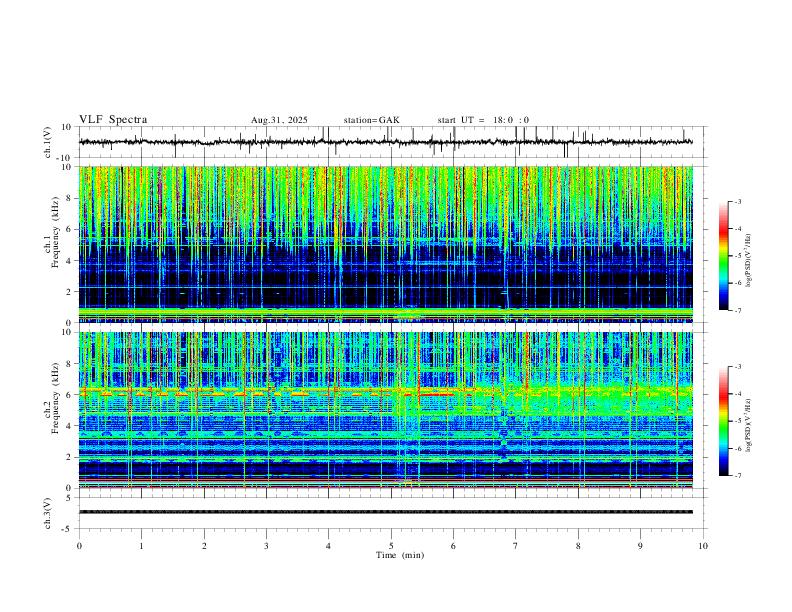Click the 'ch.1(V)' waveform axis label

tap(48, 142)
